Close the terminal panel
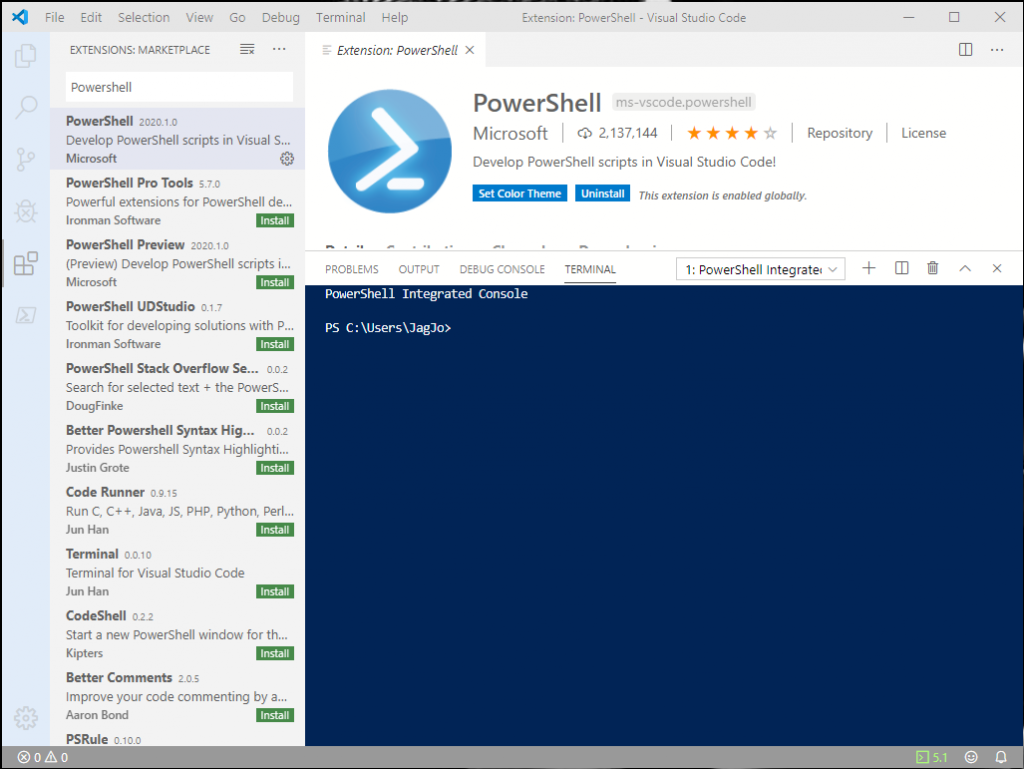 (x=997, y=268)
